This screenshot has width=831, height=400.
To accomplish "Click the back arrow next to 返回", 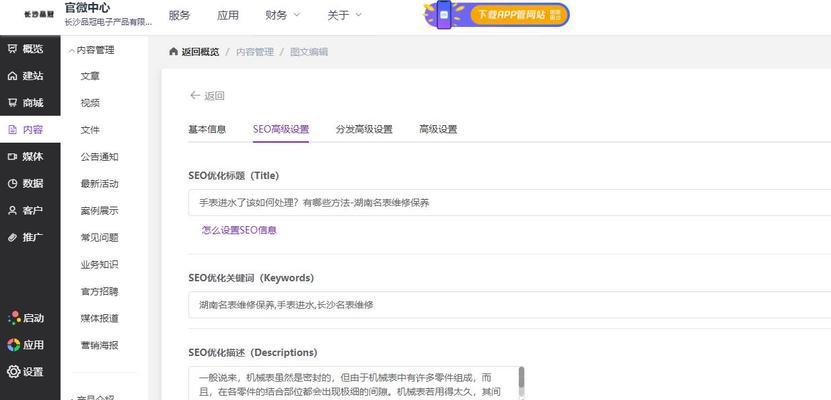I will click(195, 96).
